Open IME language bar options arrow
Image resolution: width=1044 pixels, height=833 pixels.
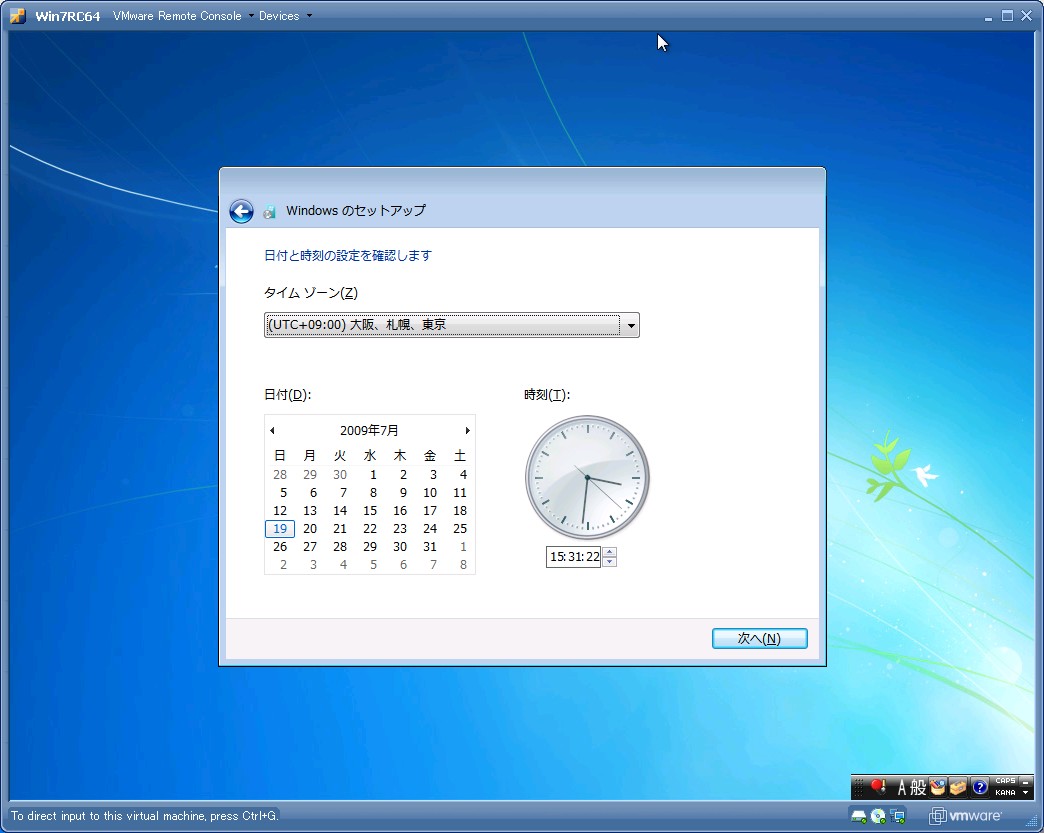point(1025,792)
